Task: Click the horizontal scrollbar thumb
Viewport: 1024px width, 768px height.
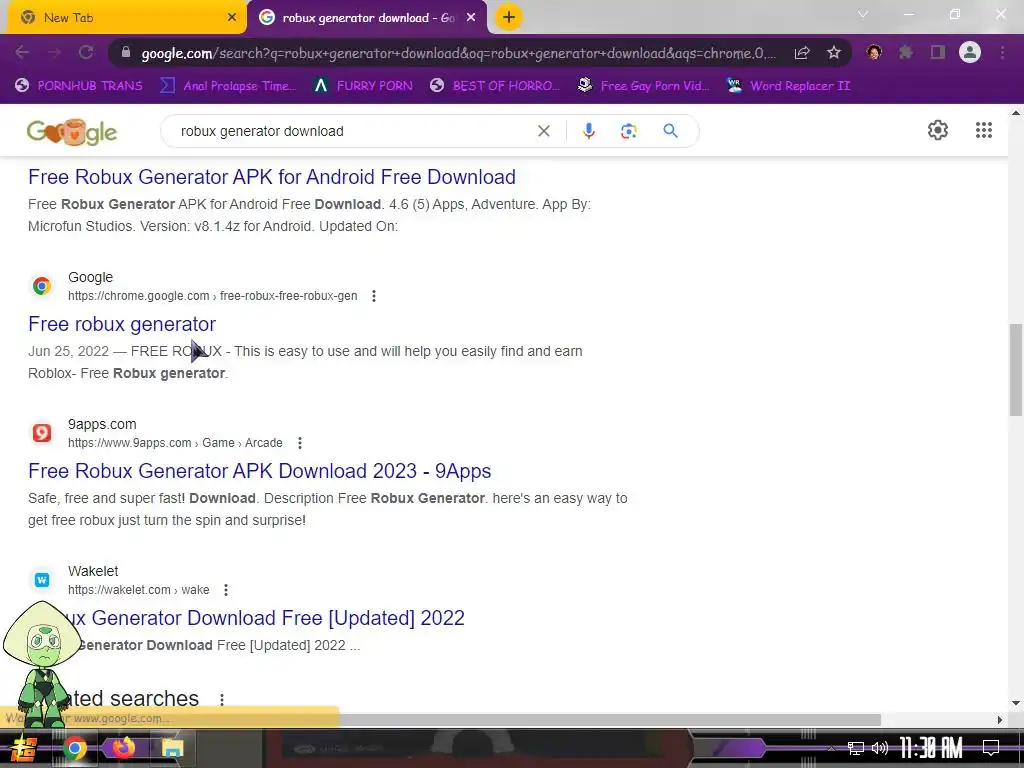Action: click(609, 720)
